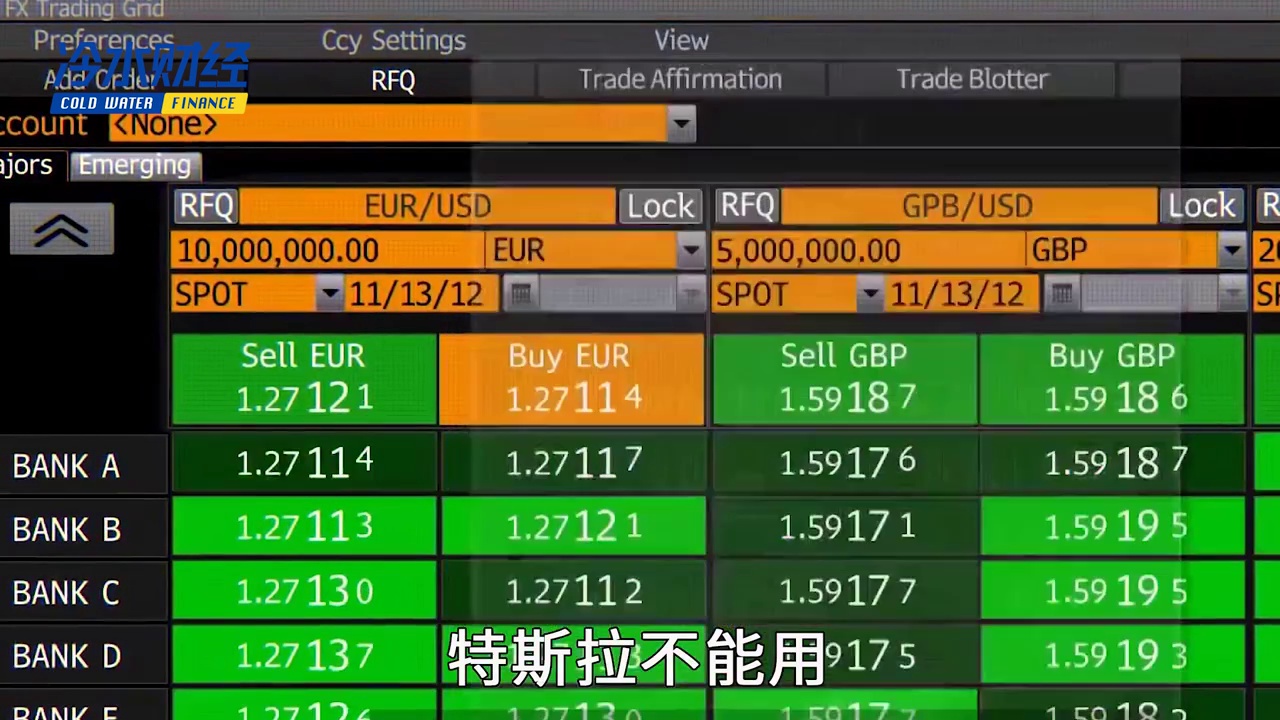Click the BANK C row label
Viewport: 1280px width, 720px height.
tap(66, 593)
